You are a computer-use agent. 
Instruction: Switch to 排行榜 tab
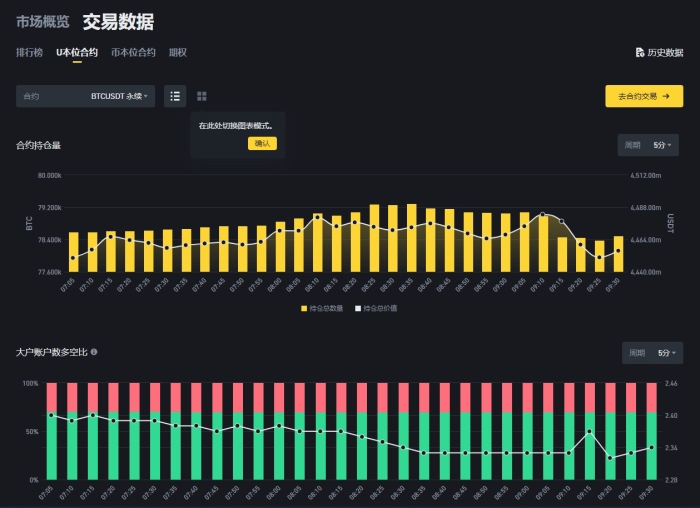tap(30, 52)
